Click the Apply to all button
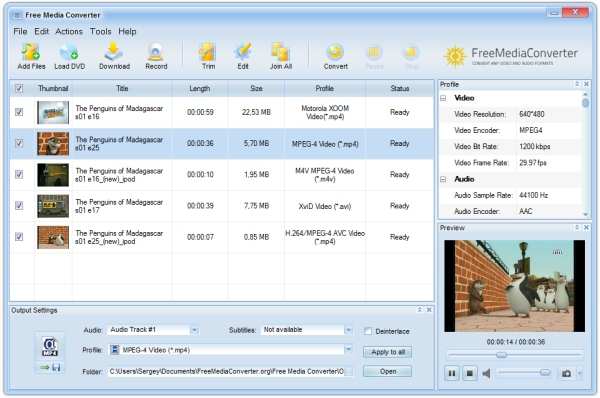 tap(388, 352)
